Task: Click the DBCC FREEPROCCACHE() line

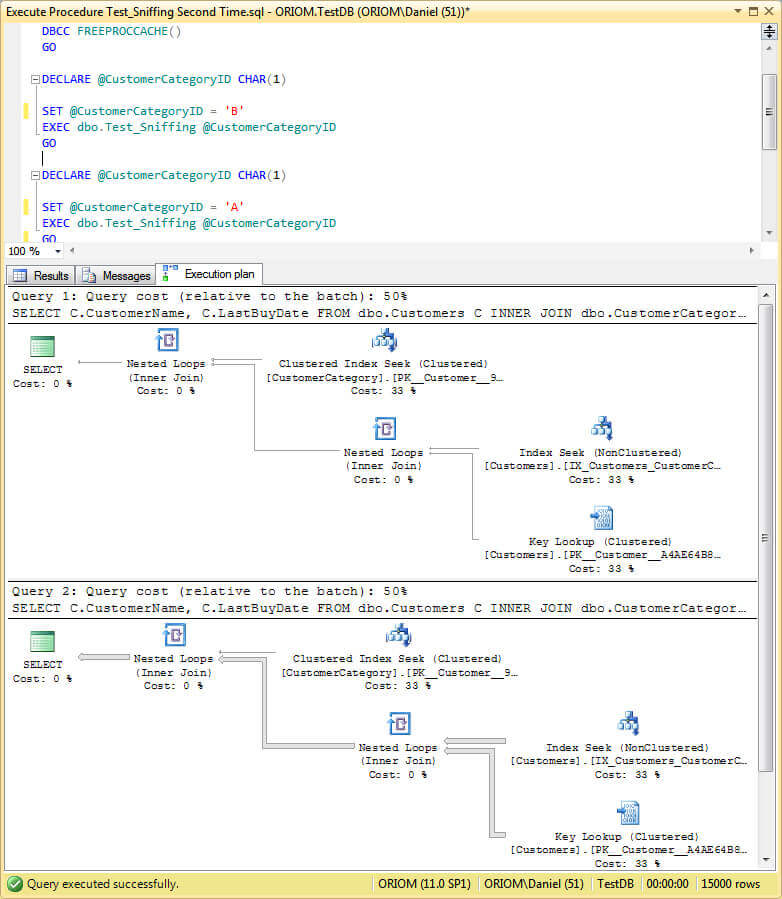Action: pyautogui.click(x=111, y=31)
